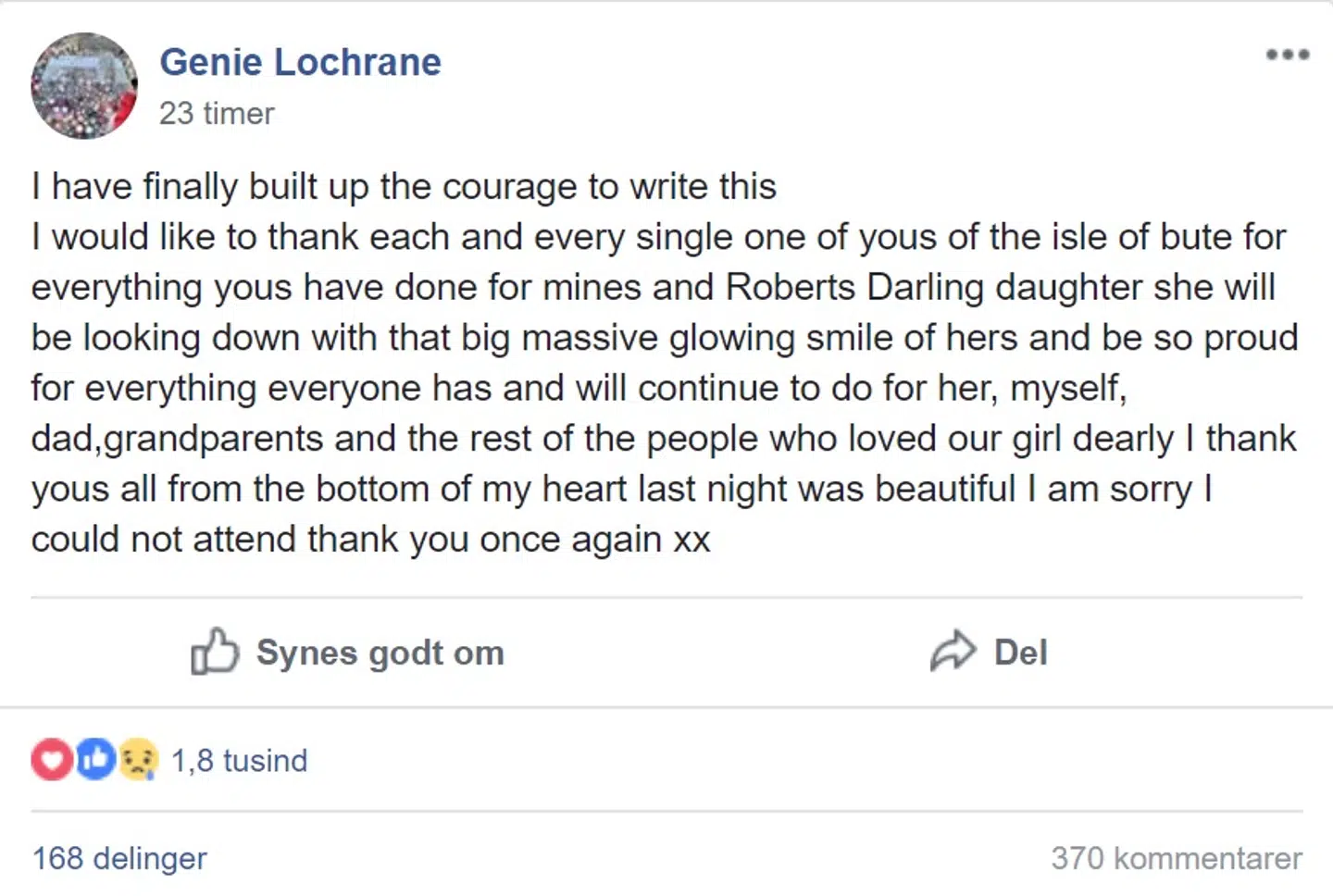Image resolution: width=1333 pixels, height=896 pixels.
Task: Click the share arrow icon beside Del
Action: (953, 652)
